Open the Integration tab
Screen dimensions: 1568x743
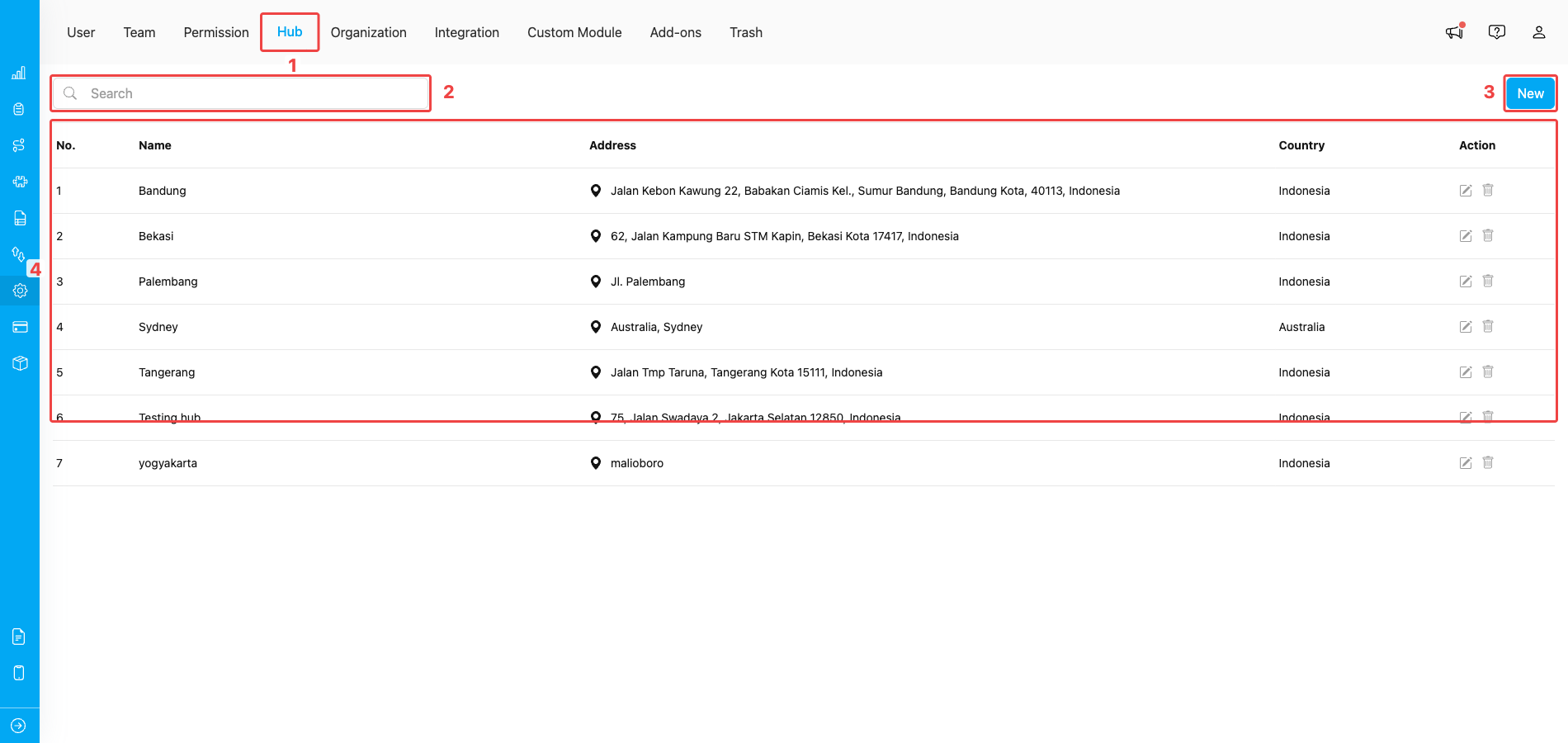(x=467, y=32)
